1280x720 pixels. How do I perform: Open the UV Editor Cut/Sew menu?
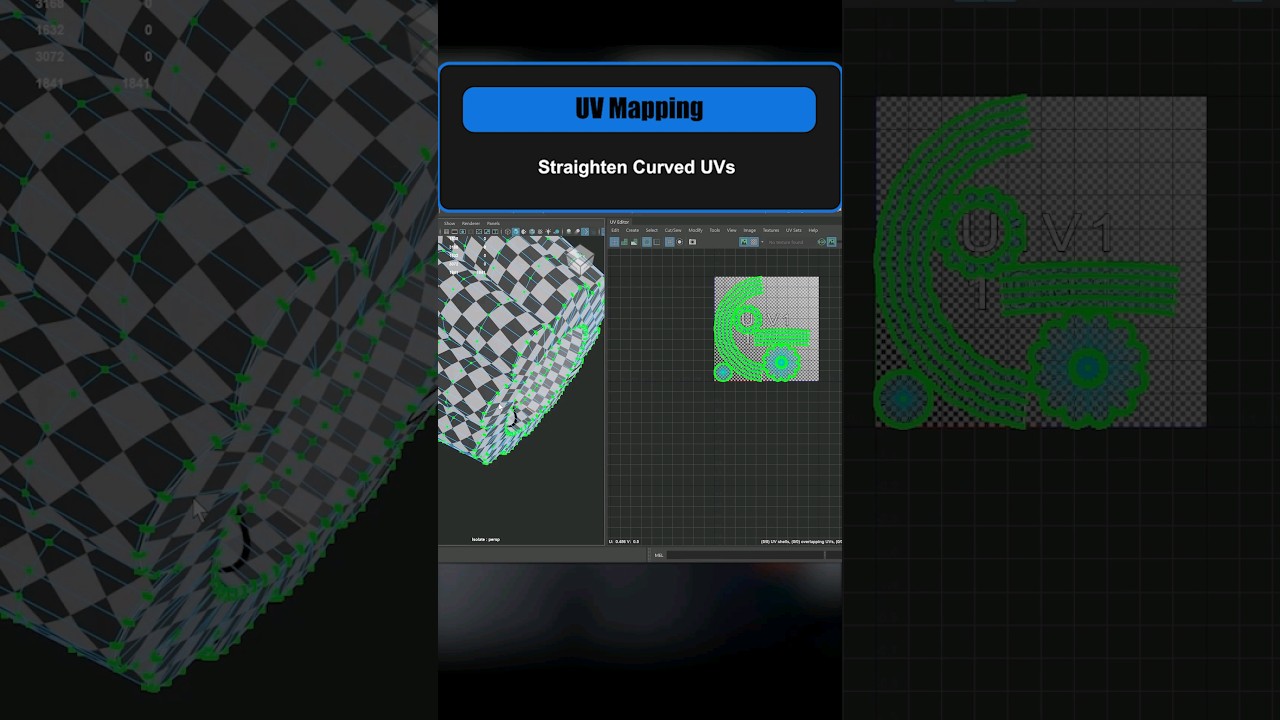click(673, 230)
